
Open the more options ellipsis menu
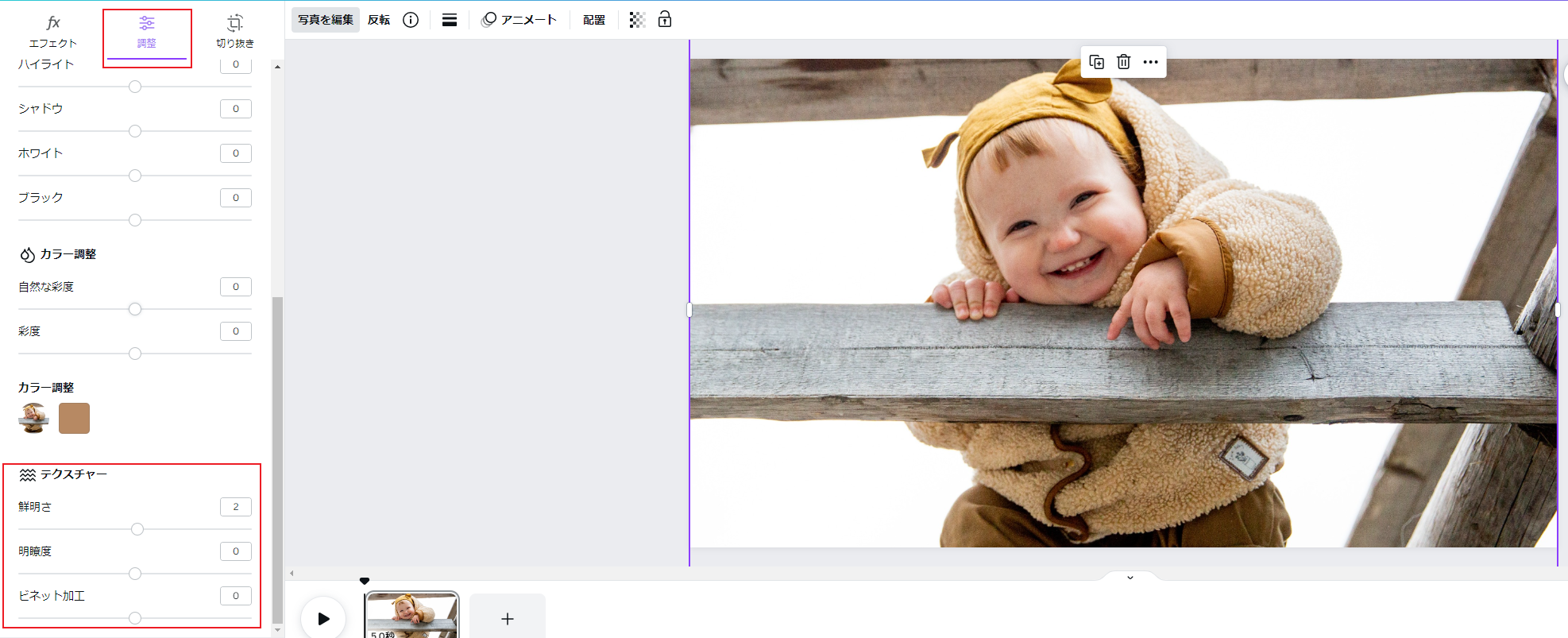coord(1150,62)
